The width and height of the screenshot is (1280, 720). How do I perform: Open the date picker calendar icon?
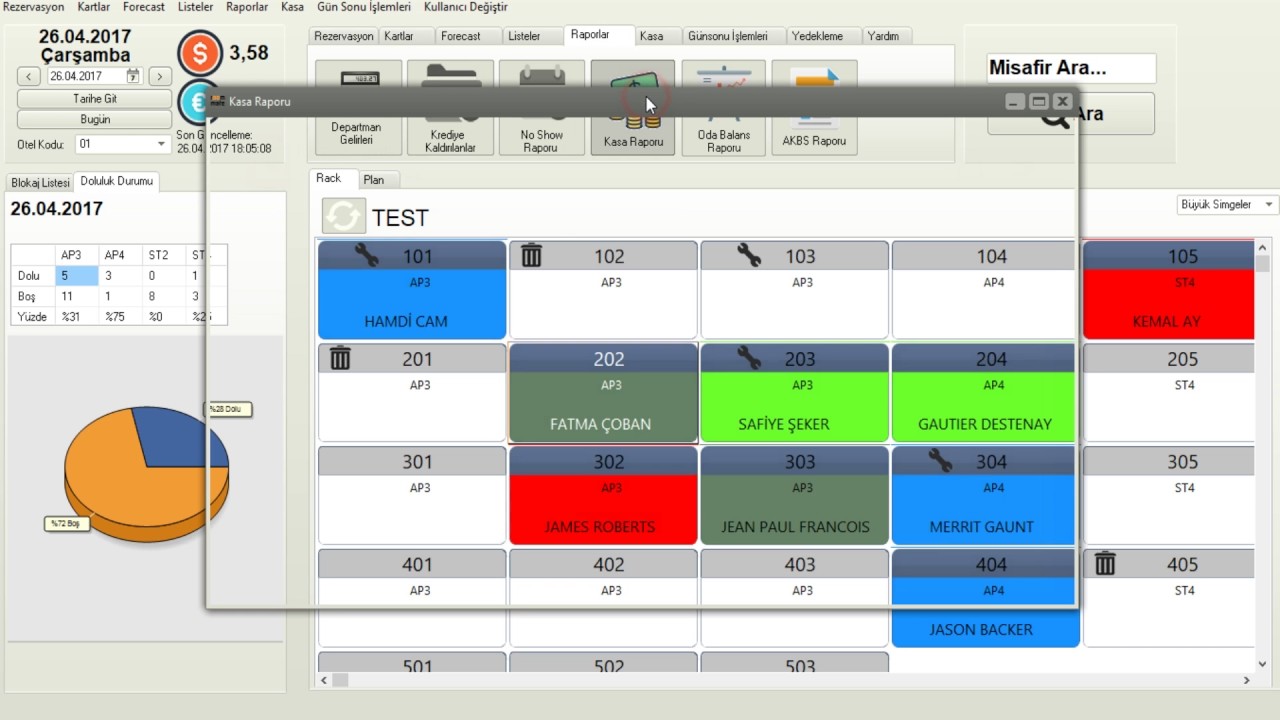coord(133,76)
